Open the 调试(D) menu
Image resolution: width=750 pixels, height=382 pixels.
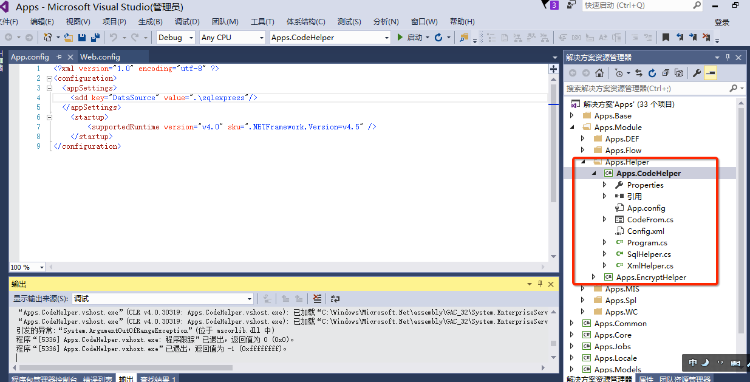pyautogui.click(x=187, y=22)
